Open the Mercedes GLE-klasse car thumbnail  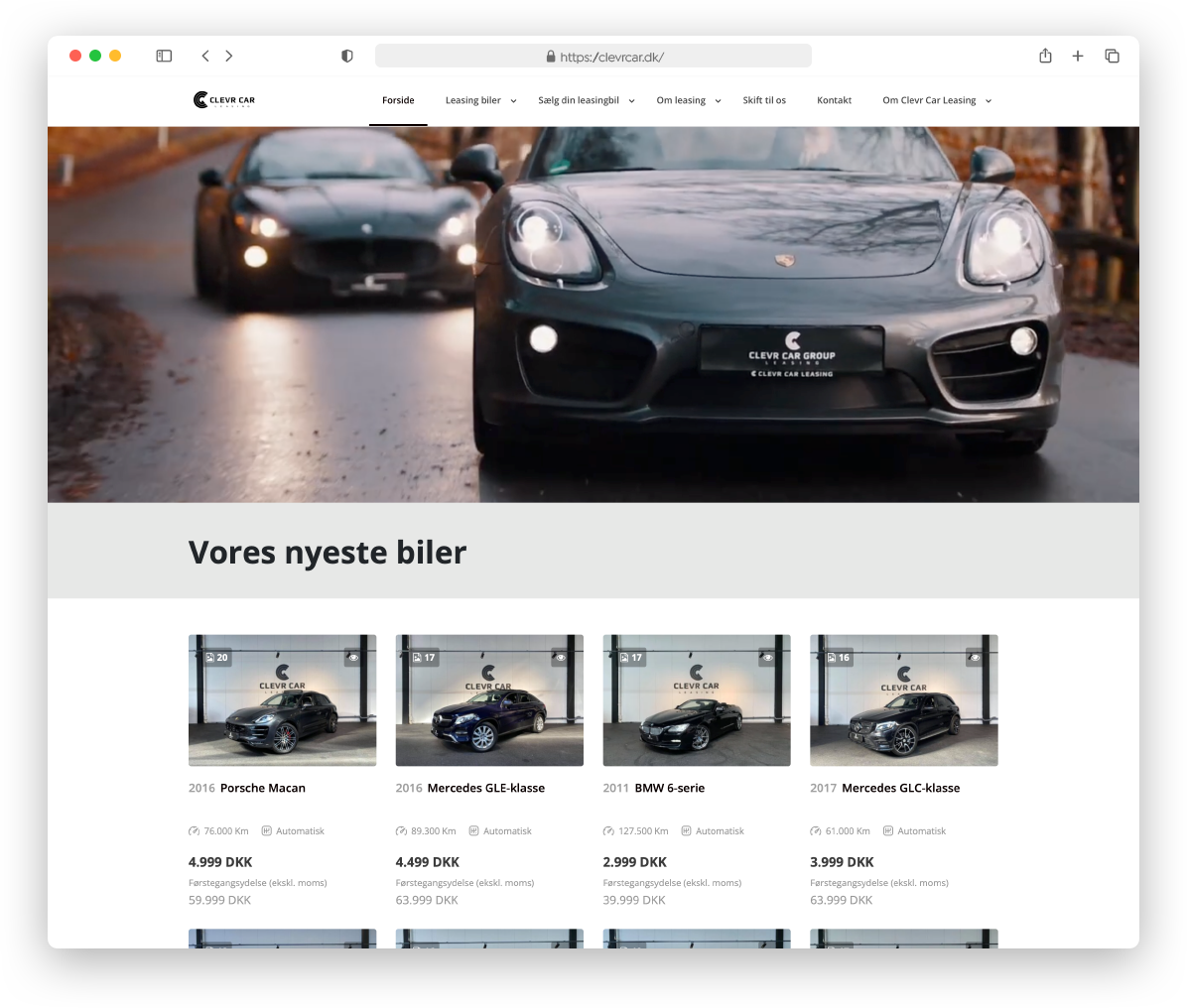(489, 700)
